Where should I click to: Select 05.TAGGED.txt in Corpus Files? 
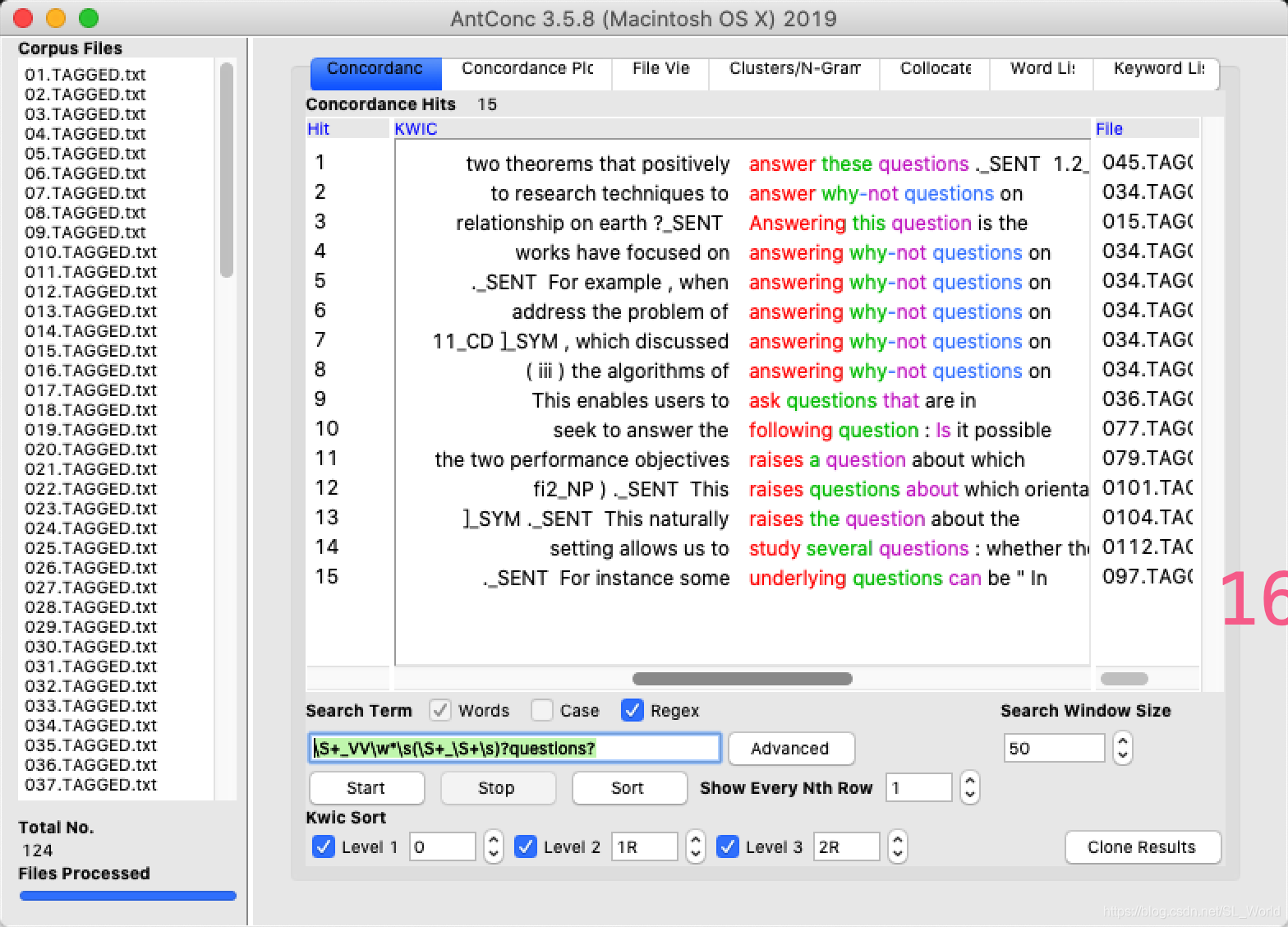(x=85, y=154)
